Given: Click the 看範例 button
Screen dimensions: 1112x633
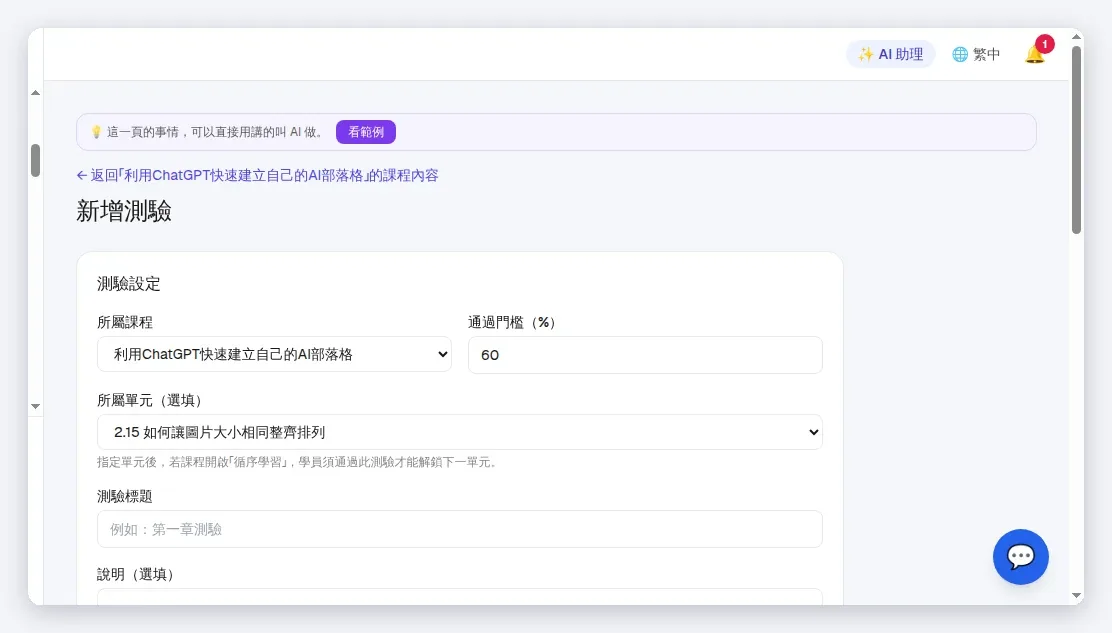Looking at the screenshot, I should (366, 132).
